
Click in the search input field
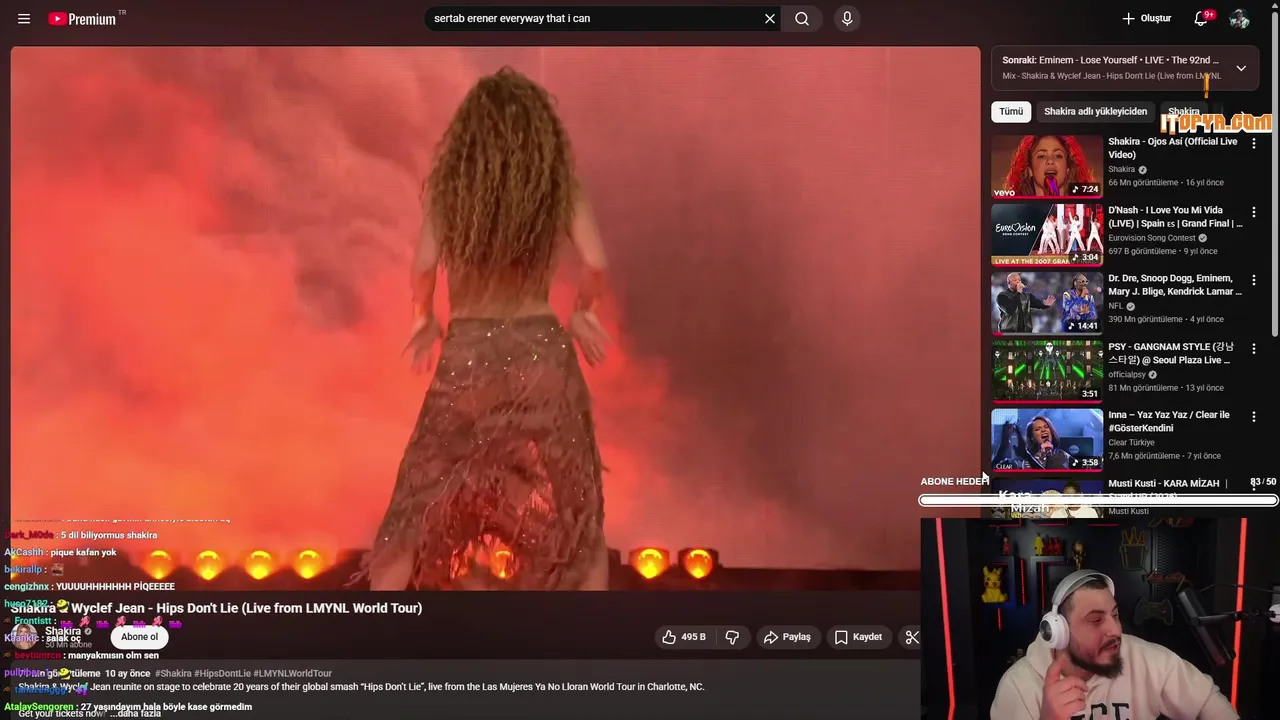[x=595, y=19]
